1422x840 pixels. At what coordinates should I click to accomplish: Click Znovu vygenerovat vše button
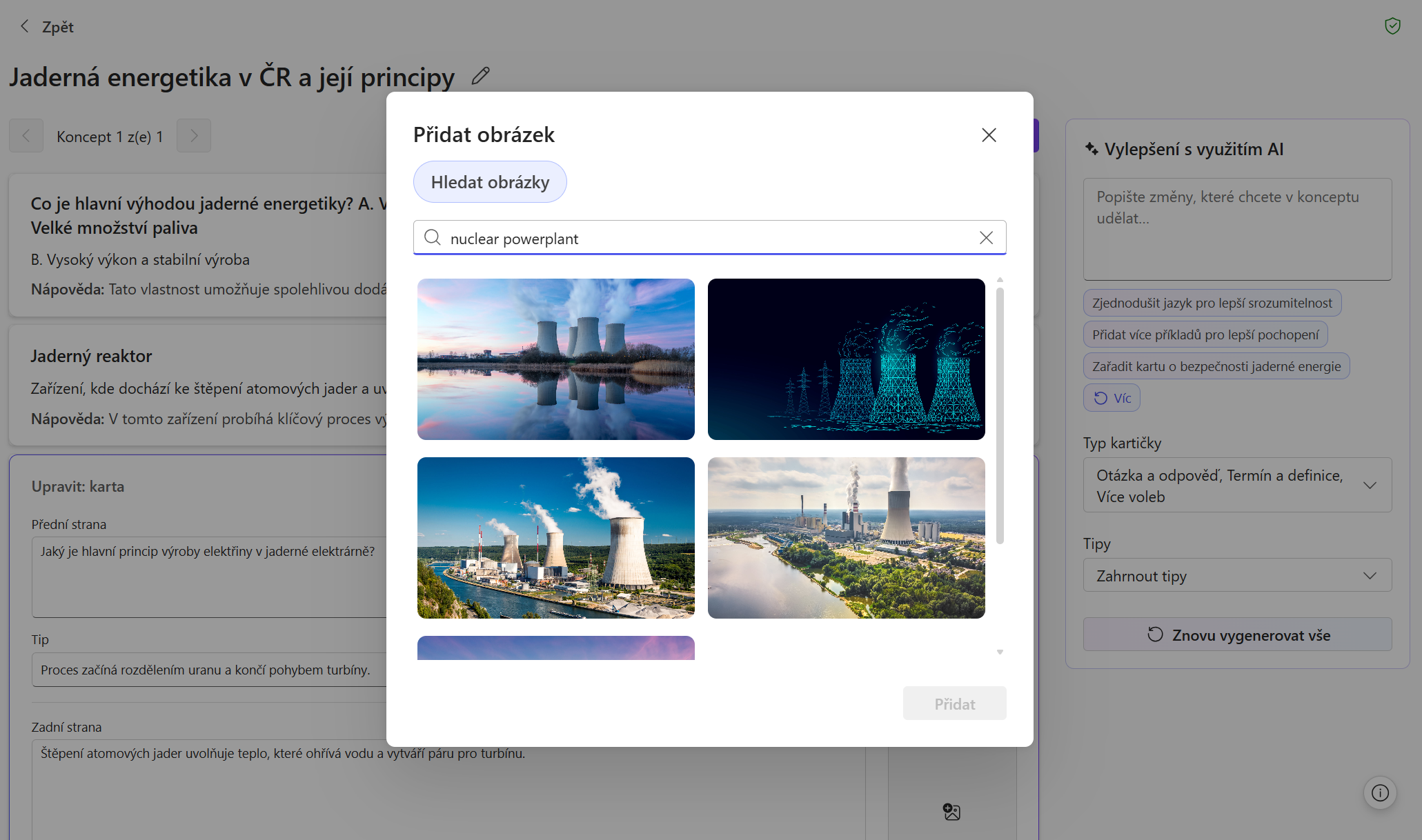1237,634
